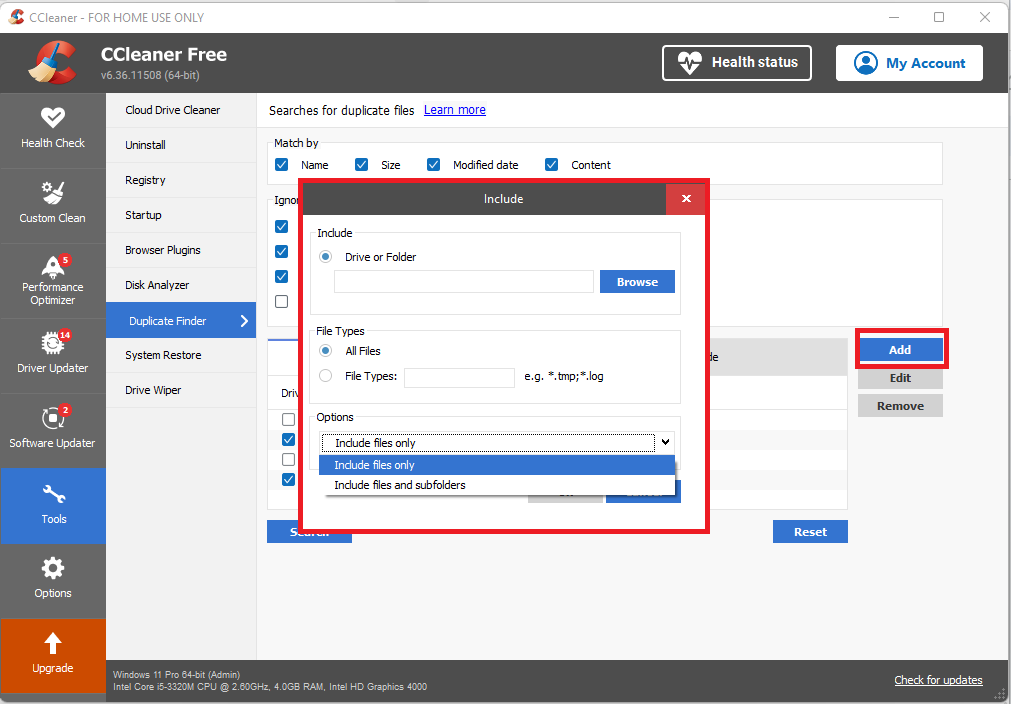Click the Learn more link
Screen dimensions: 1011x704
pos(455,110)
